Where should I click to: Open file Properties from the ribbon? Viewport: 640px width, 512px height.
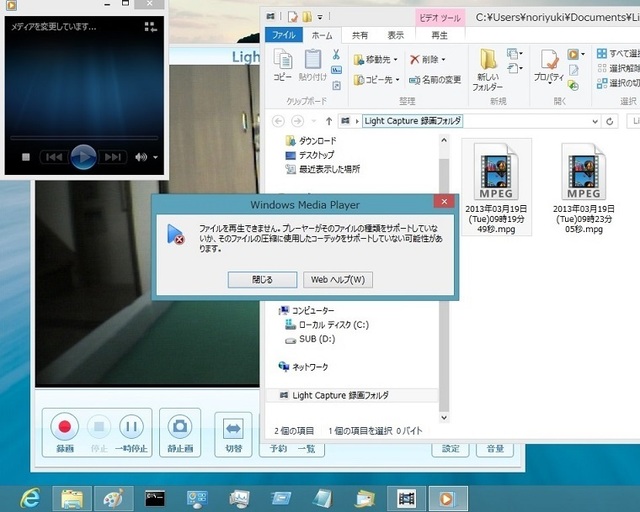549,66
